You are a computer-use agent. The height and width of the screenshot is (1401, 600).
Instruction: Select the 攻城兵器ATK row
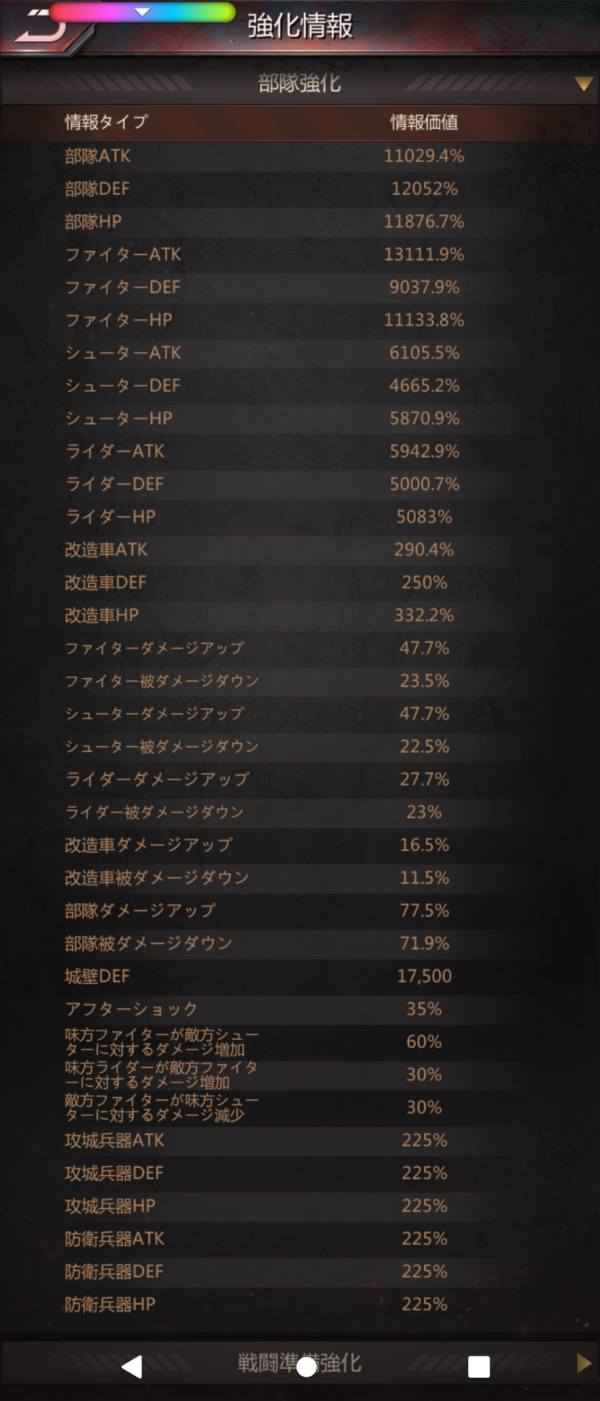pyautogui.click(x=300, y=1140)
